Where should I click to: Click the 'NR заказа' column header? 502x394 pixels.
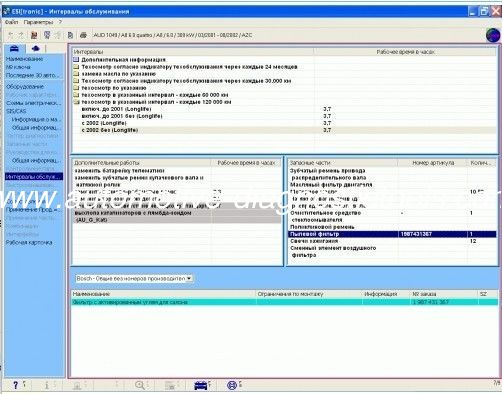(444, 294)
